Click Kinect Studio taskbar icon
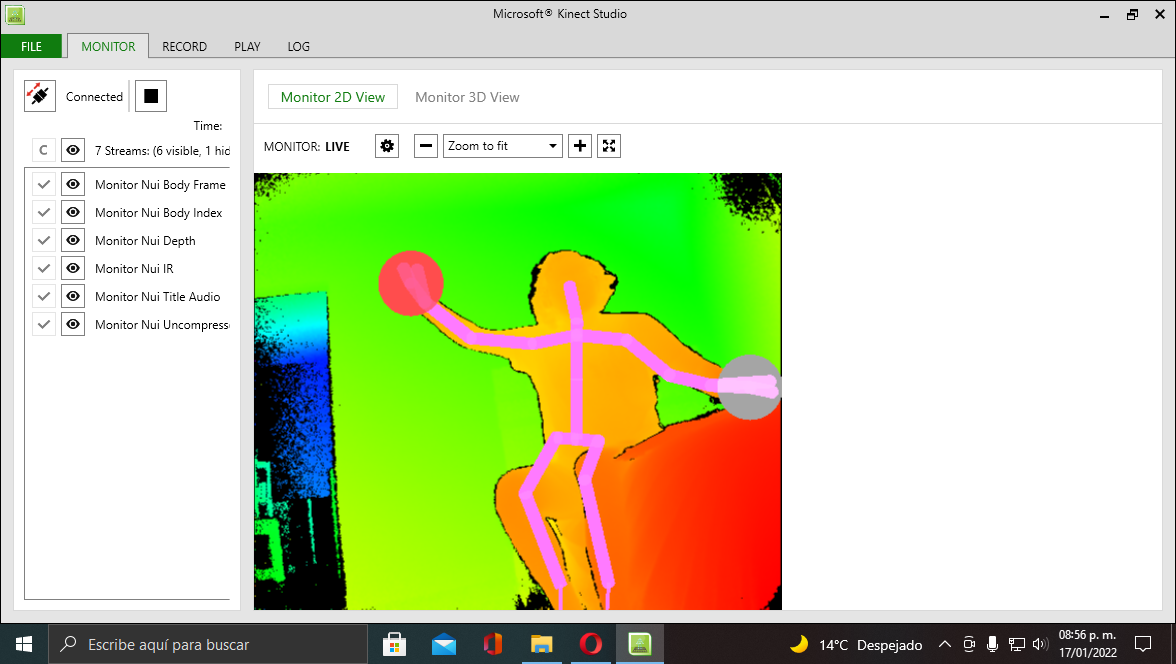1176x664 pixels. [640, 644]
